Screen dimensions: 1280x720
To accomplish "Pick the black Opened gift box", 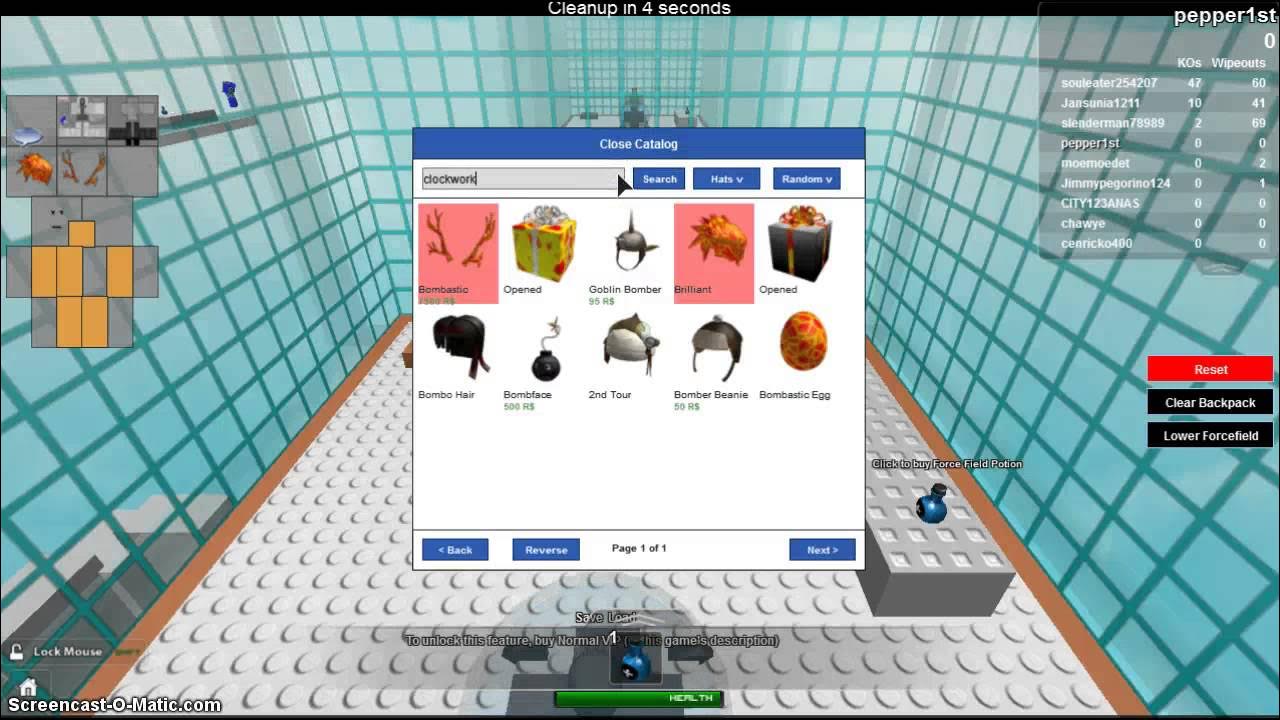I will click(800, 243).
